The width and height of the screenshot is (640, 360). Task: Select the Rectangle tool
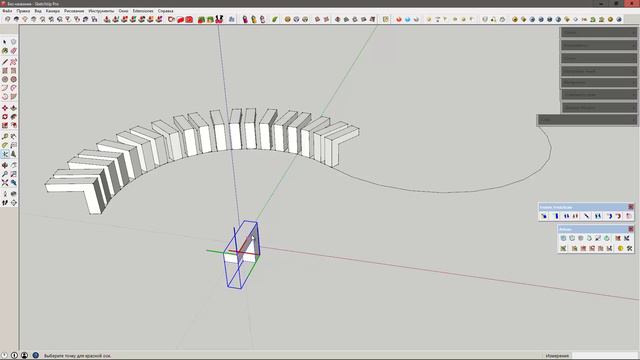point(5,71)
